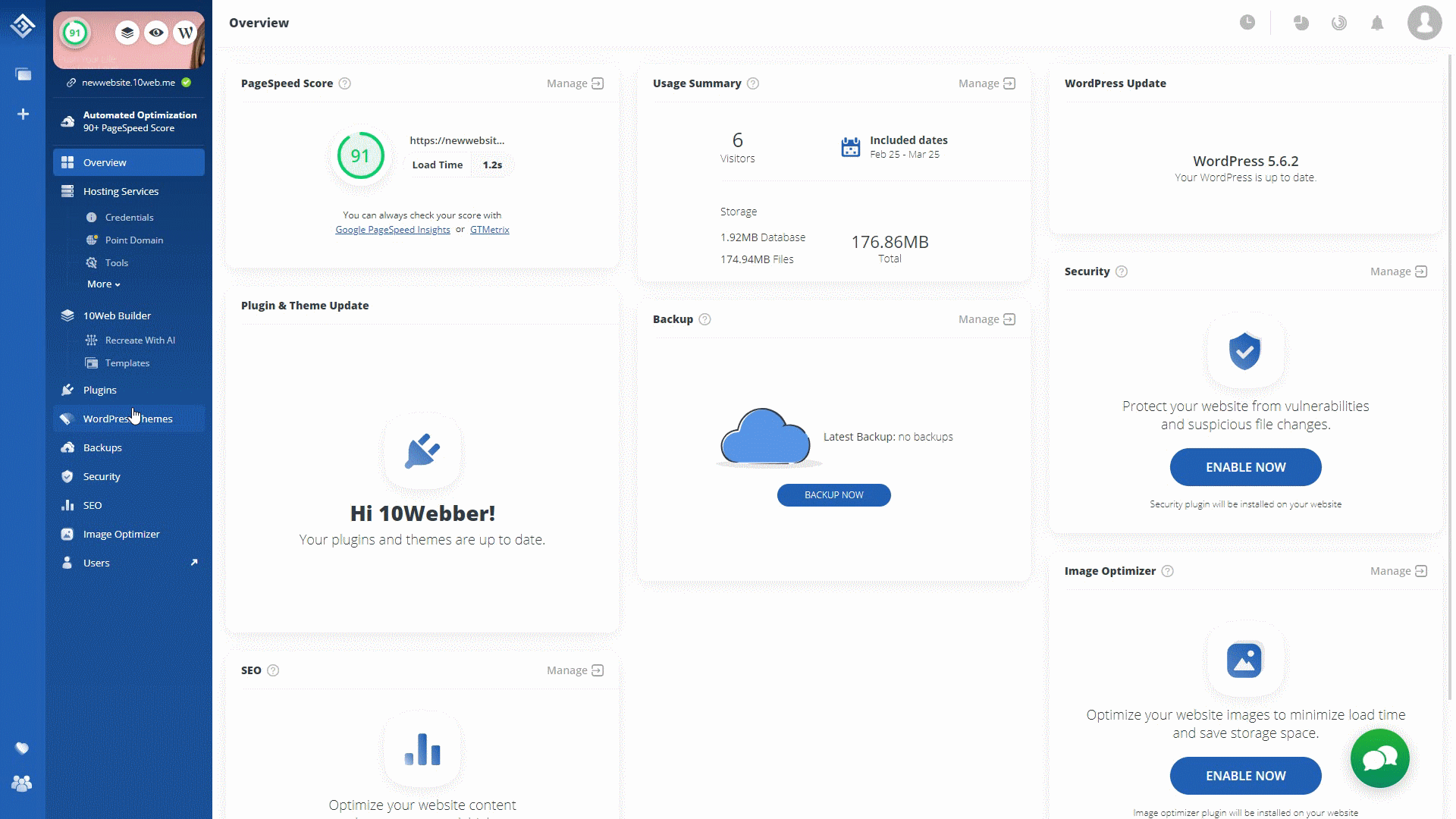Image resolution: width=1456 pixels, height=819 pixels.
Task: Click the calendar Included dates icon
Action: point(851,147)
